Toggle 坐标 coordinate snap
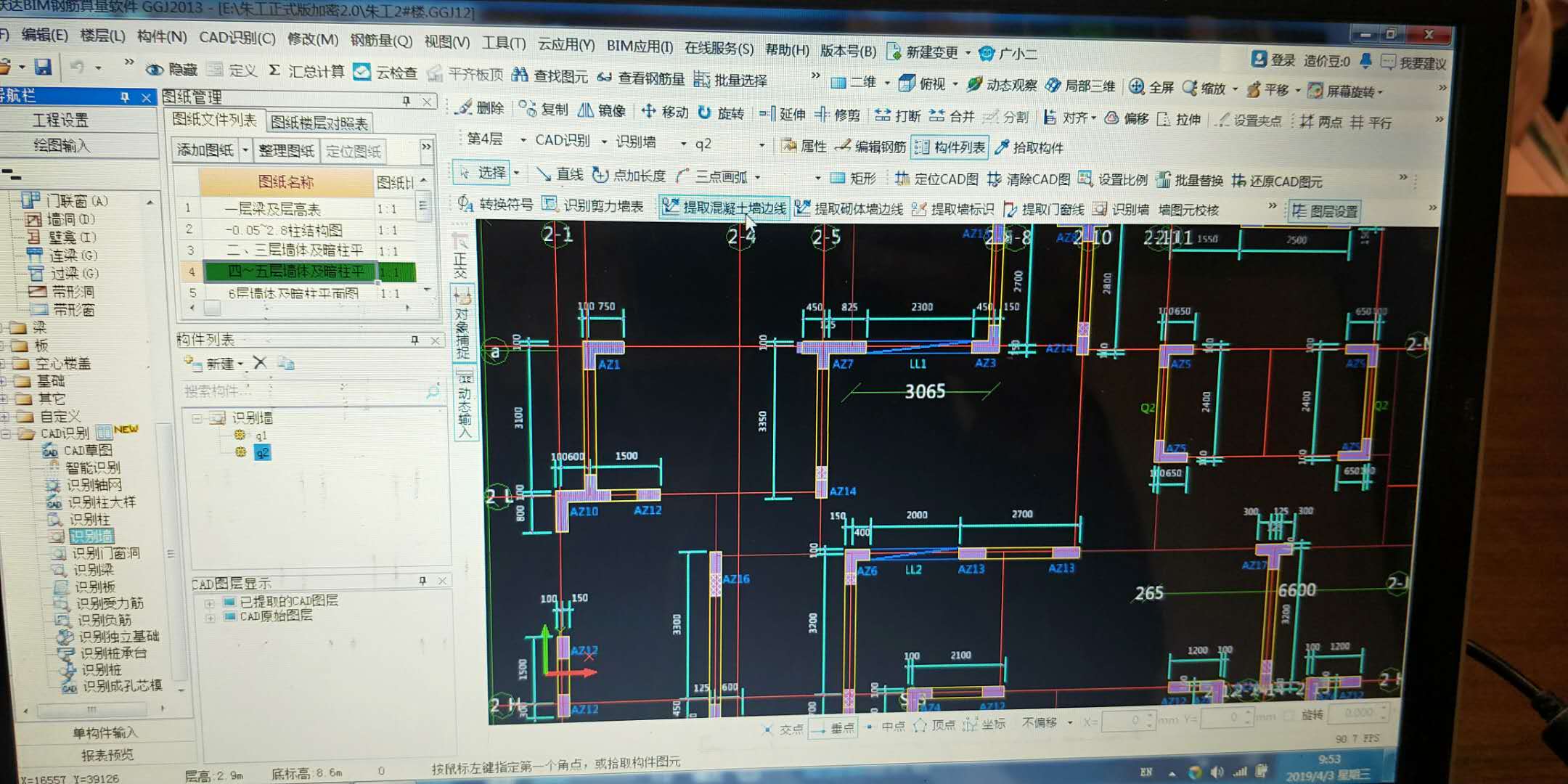The width and height of the screenshot is (1568, 784). (x=984, y=724)
